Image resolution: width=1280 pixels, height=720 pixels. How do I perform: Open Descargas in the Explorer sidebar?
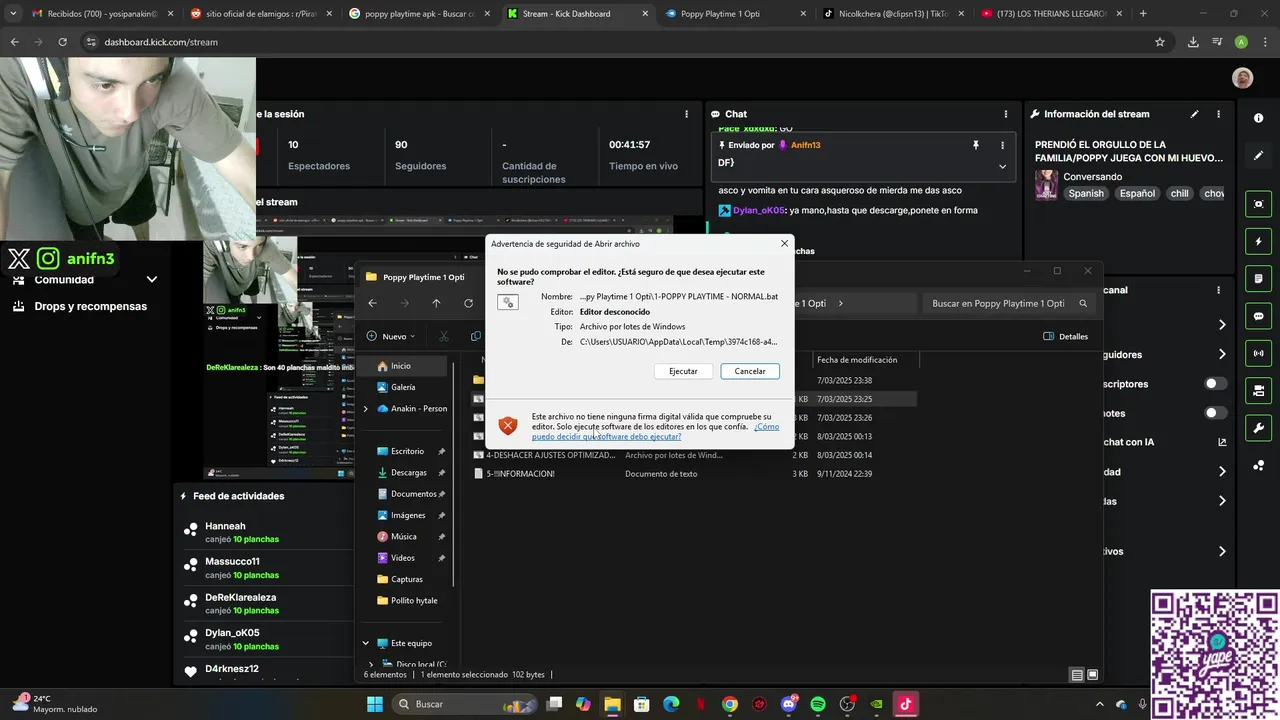click(x=408, y=472)
